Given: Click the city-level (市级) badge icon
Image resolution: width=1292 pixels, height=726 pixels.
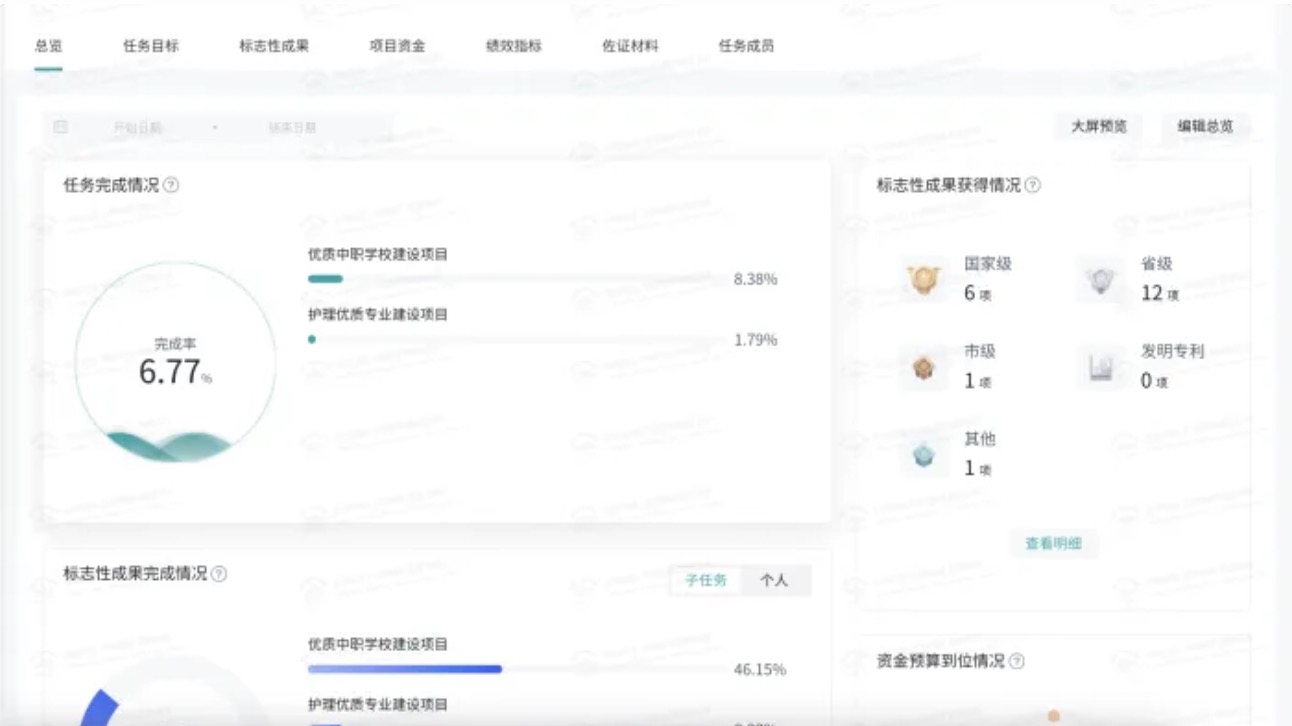Looking at the screenshot, I should coord(922,367).
